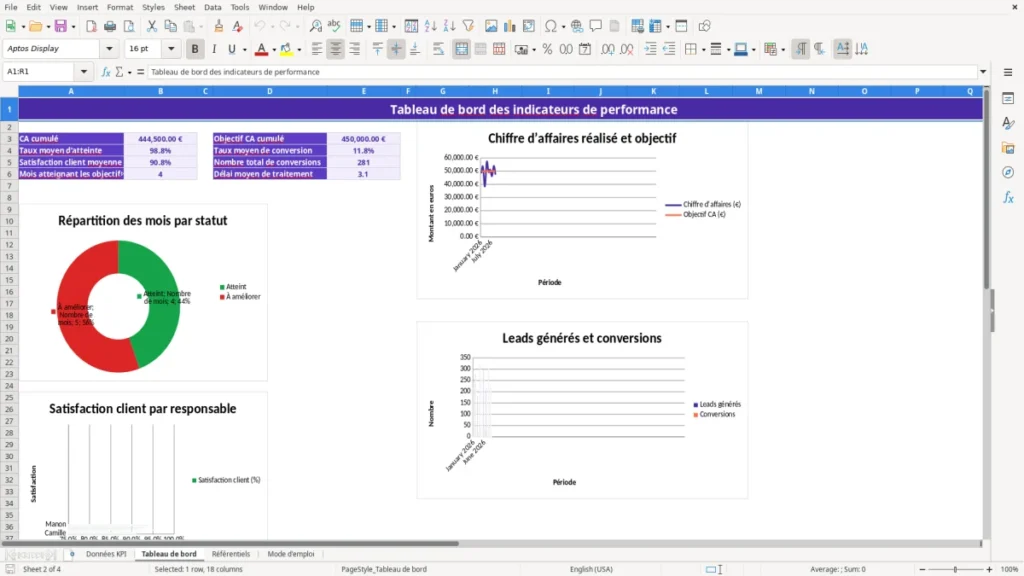Expand the Font Size dropdown
Screen dimensions: 1024x576
(171, 48)
